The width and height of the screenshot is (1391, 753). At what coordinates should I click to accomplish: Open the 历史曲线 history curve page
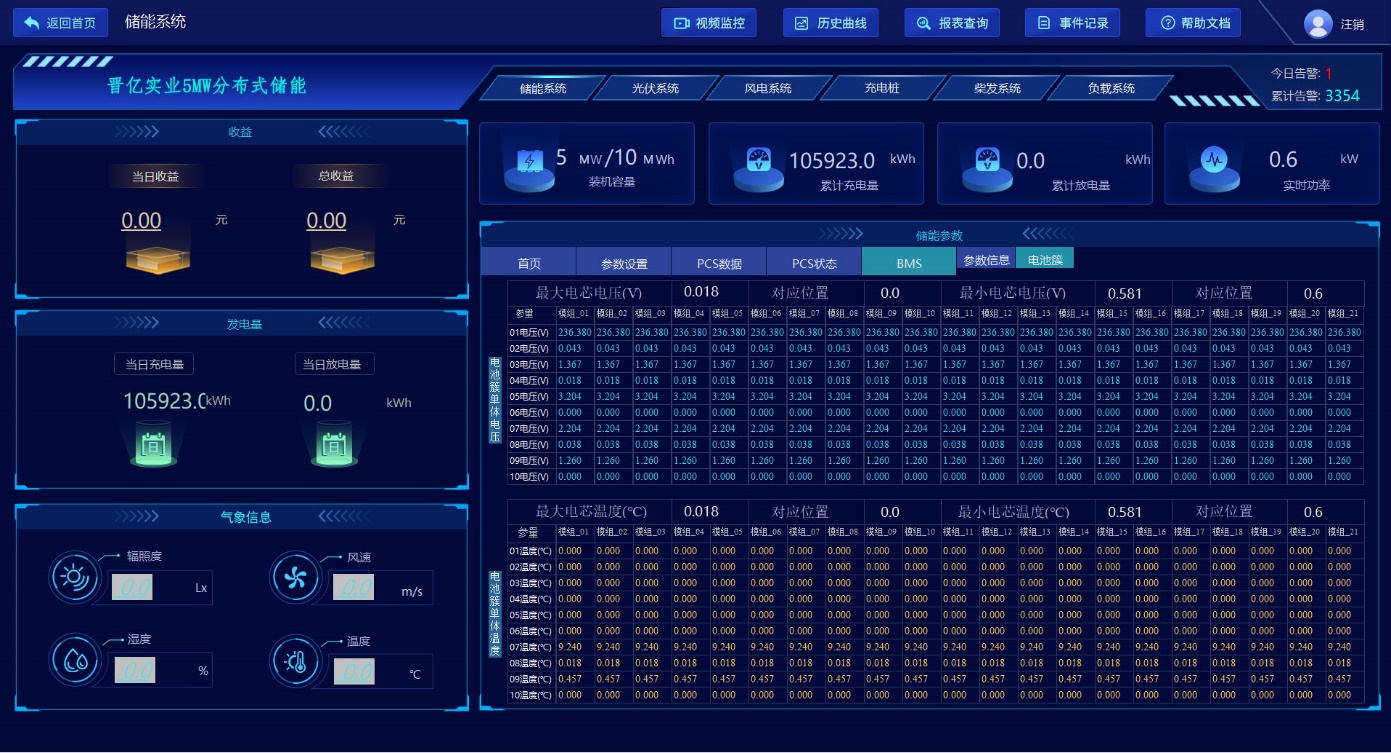click(x=830, y=23)
